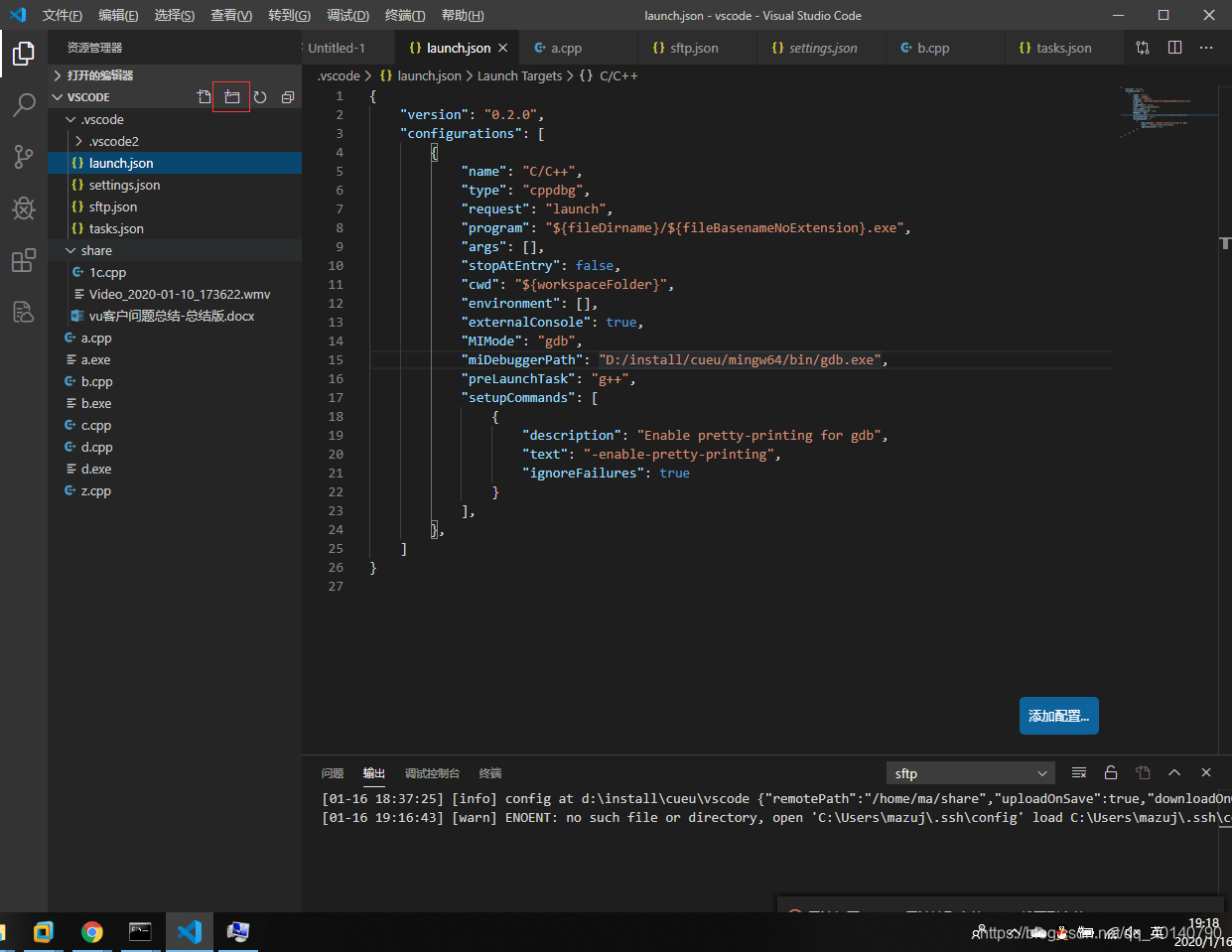Click New File icon in VSCODE header

pyautogui.click(x=204, y=96)
